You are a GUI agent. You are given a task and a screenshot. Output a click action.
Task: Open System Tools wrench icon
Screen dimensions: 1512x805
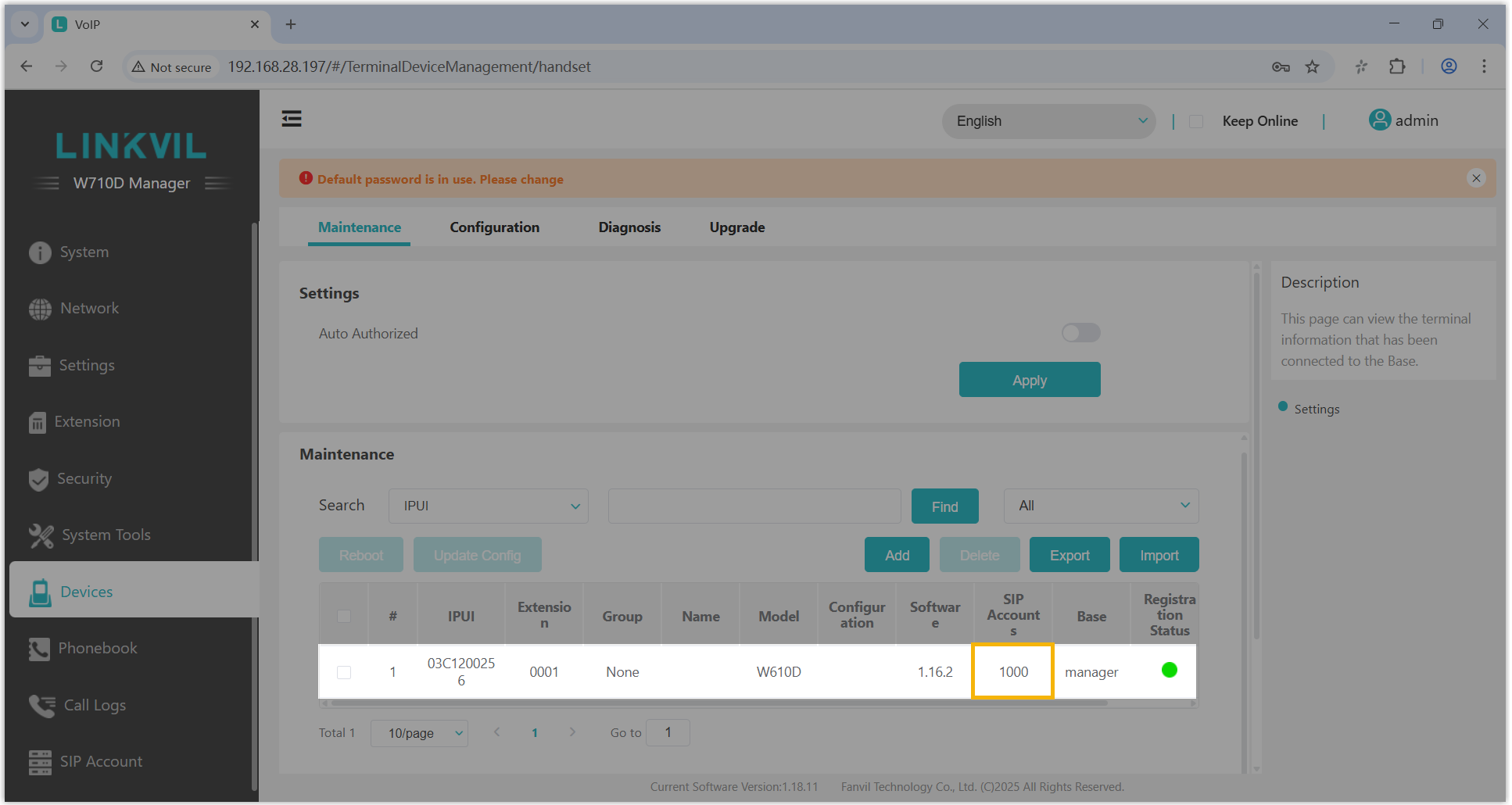pyautogui.click(x=41, y=535)
